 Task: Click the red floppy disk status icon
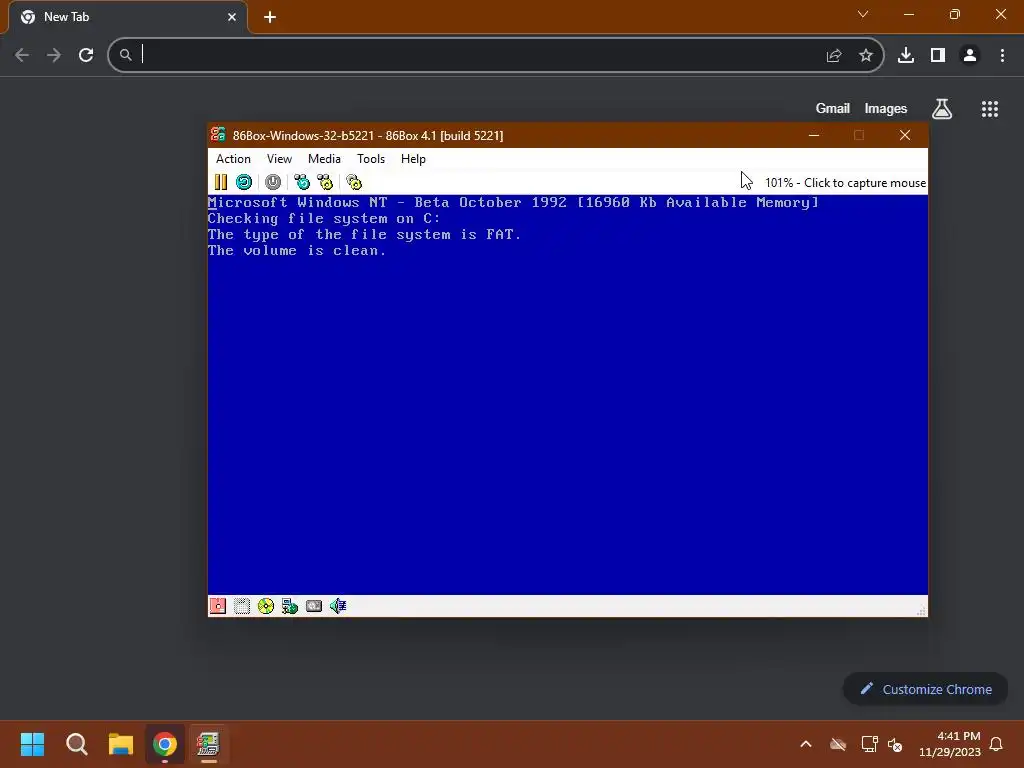217,606
